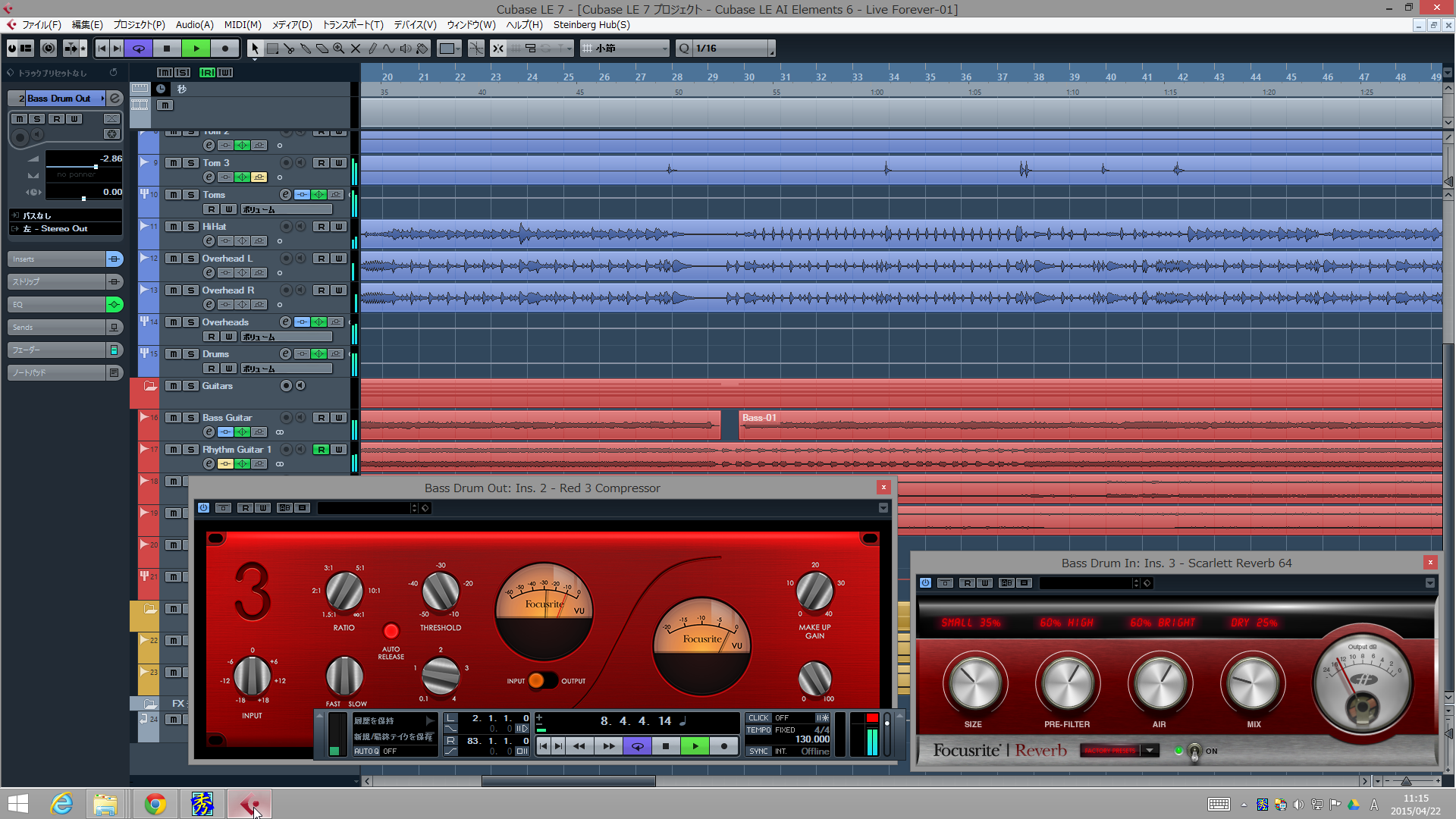Click AUTO Q button in transport
The width and height of the screenshot is (1456, 819).
[x=366, y=751]
